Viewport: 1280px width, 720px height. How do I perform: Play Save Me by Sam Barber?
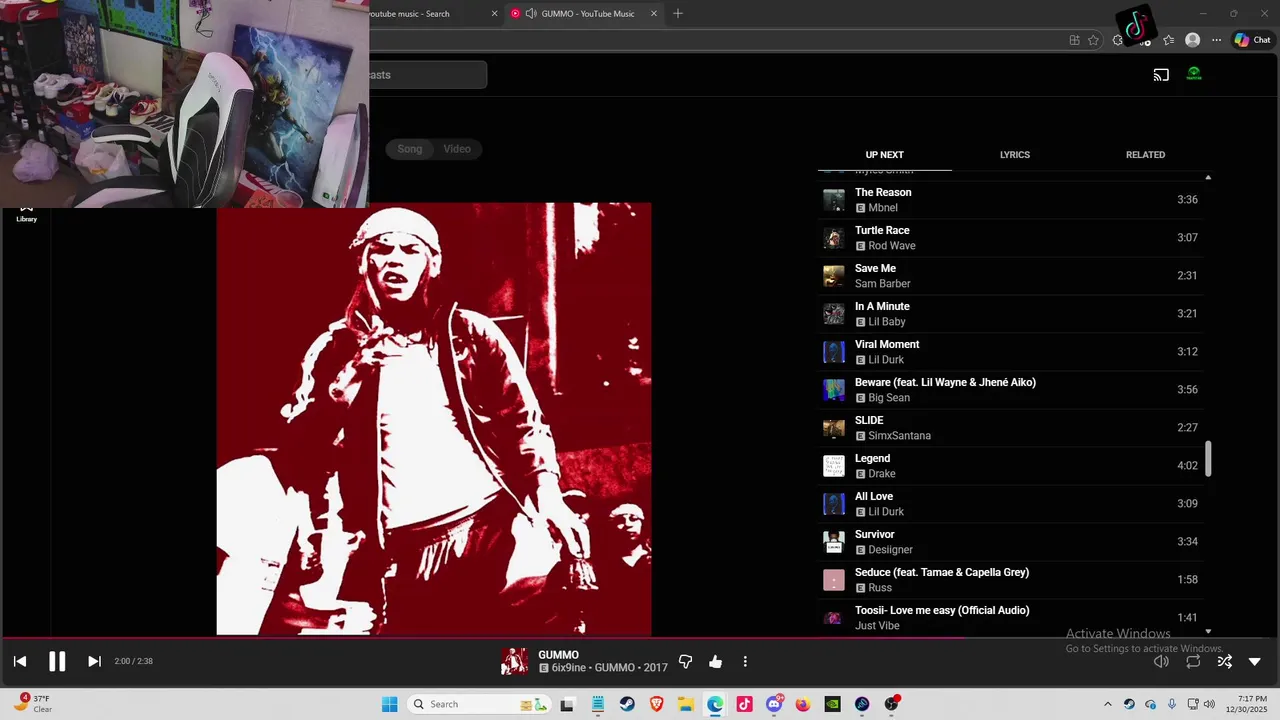[x=1010, y=276]
